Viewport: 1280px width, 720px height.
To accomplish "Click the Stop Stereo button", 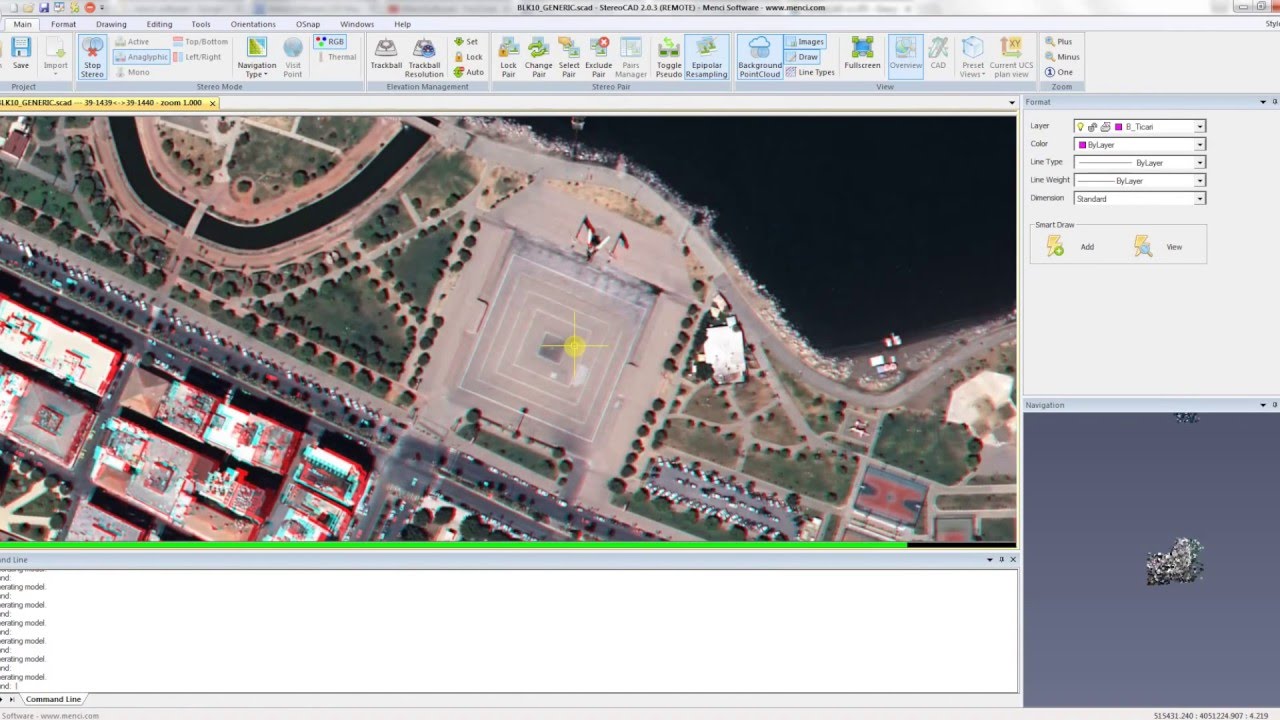I will [x=92, y=57].
